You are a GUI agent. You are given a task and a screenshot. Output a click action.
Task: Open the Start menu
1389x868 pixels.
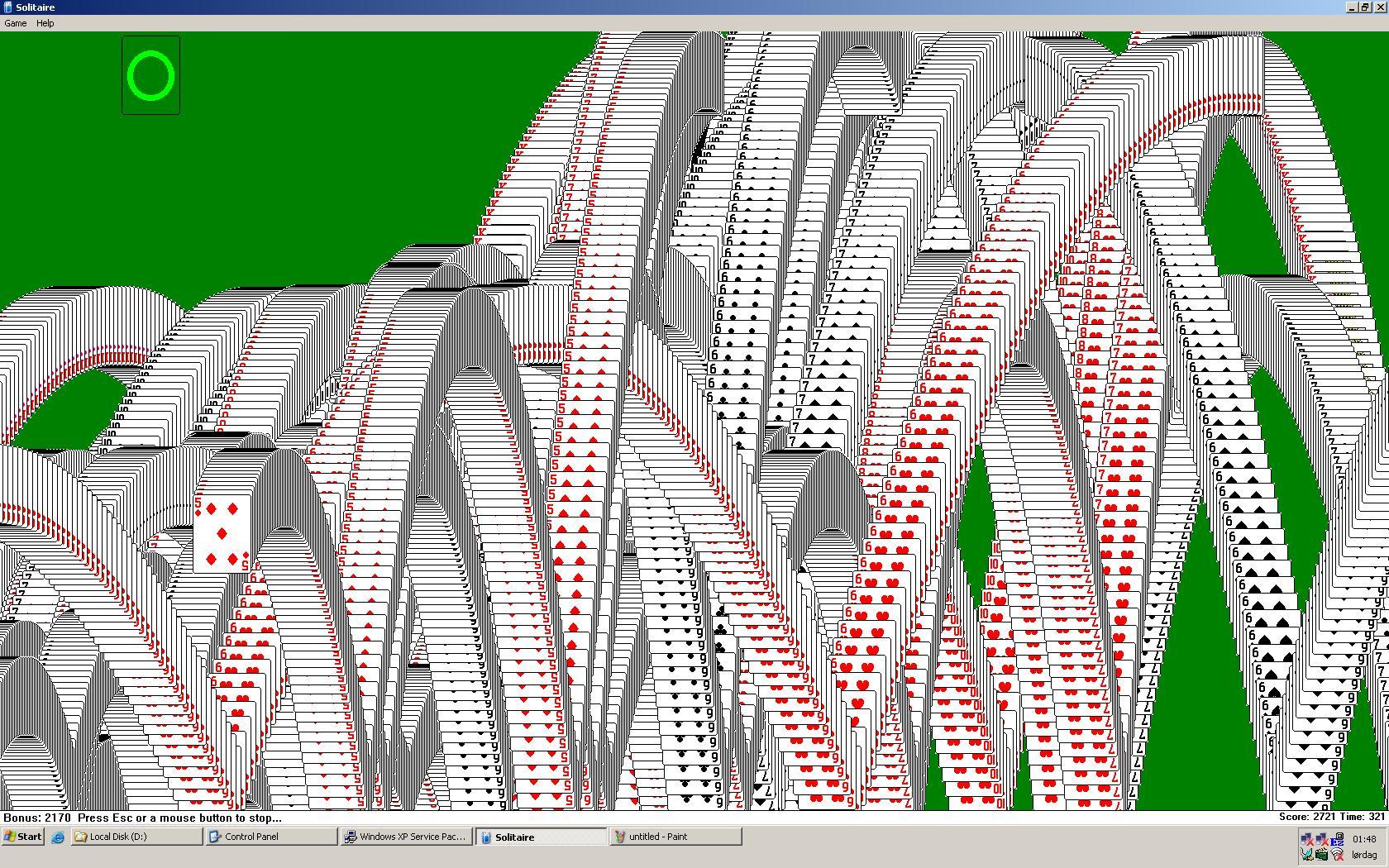tap(23, 837)
